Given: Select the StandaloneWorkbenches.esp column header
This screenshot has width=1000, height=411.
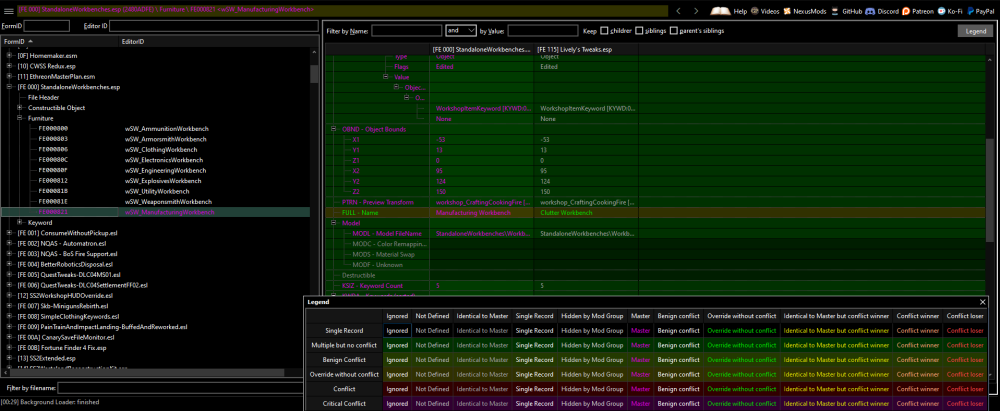Looking at the screenshot, I should click(x=483, y=49).
